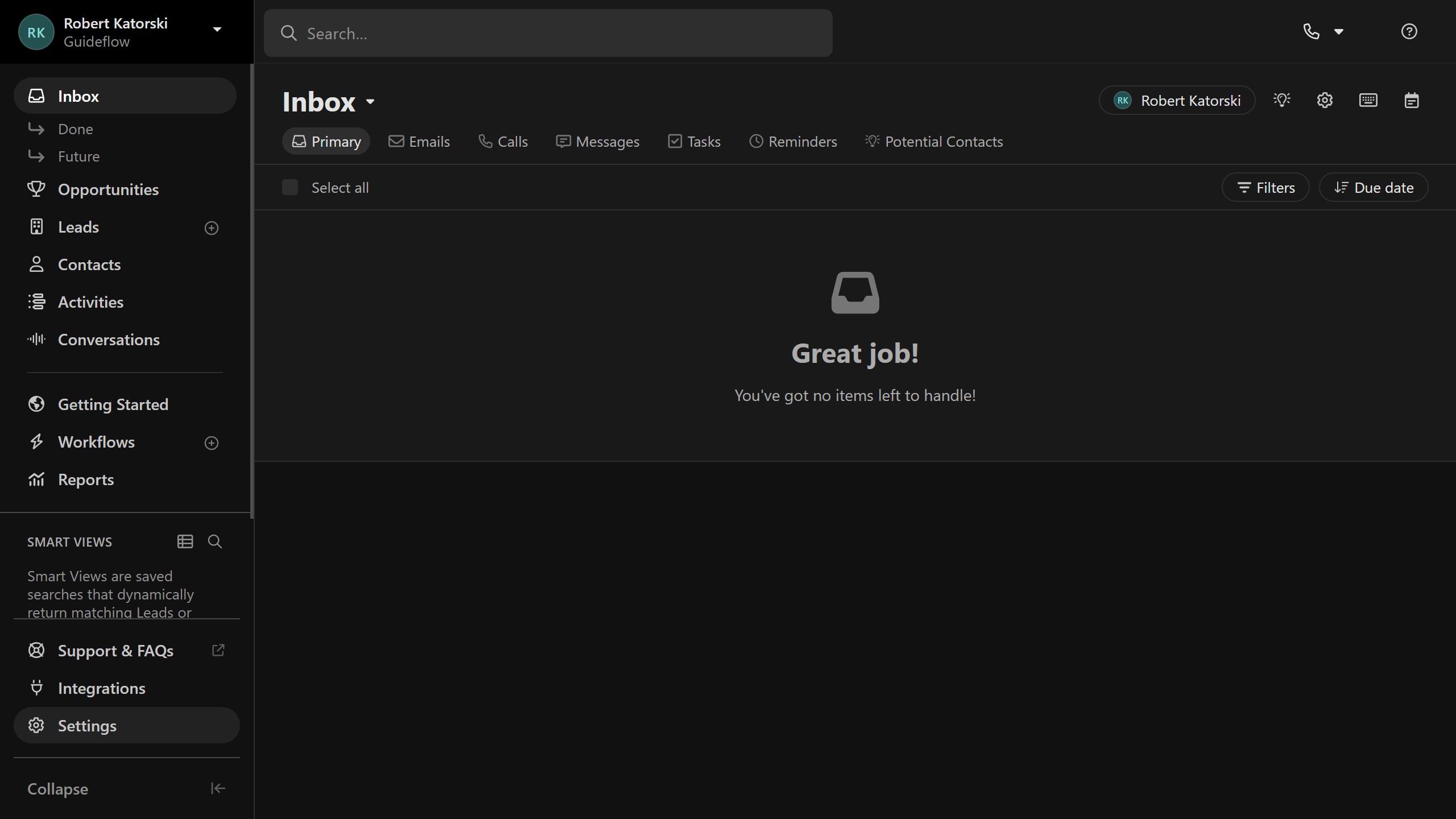Open Support & FAQs link
The image size is (1456, 819).
coord(115,651)
